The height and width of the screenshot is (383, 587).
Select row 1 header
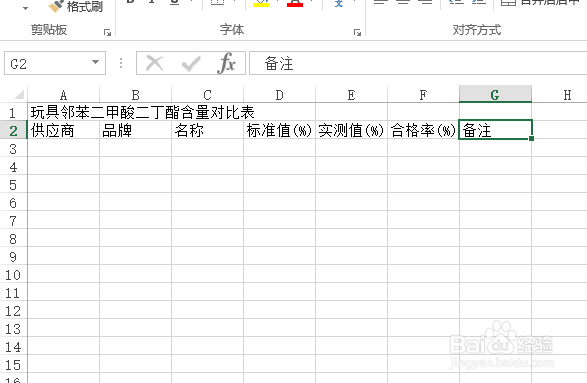pos(13,112)
